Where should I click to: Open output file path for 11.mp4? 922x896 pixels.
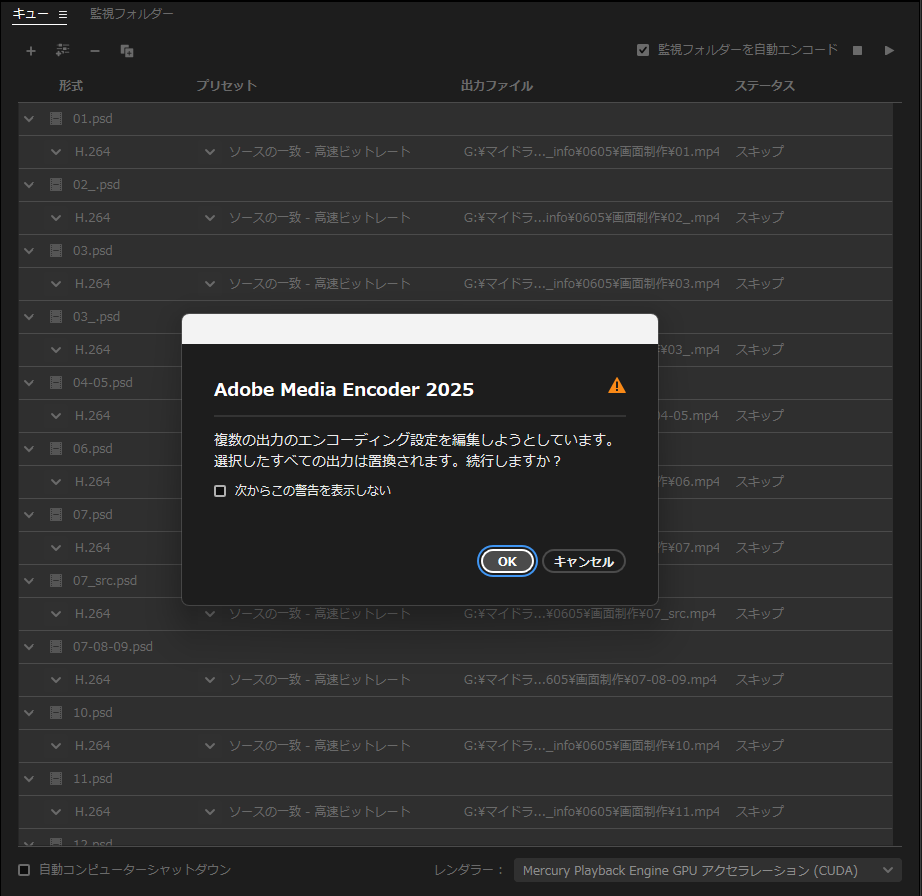[592, 812]
